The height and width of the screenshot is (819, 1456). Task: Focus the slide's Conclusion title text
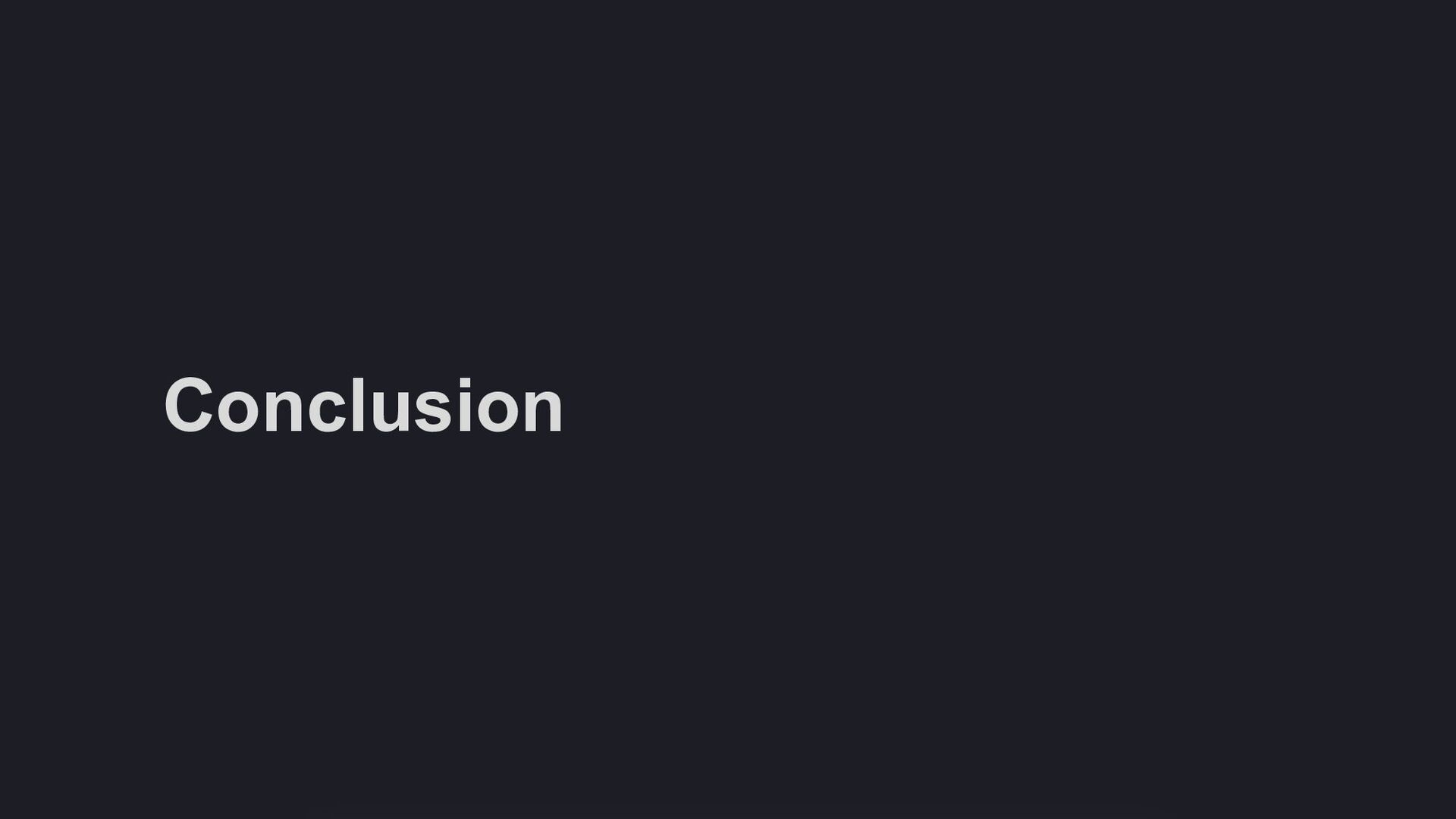tap(363, 406)
